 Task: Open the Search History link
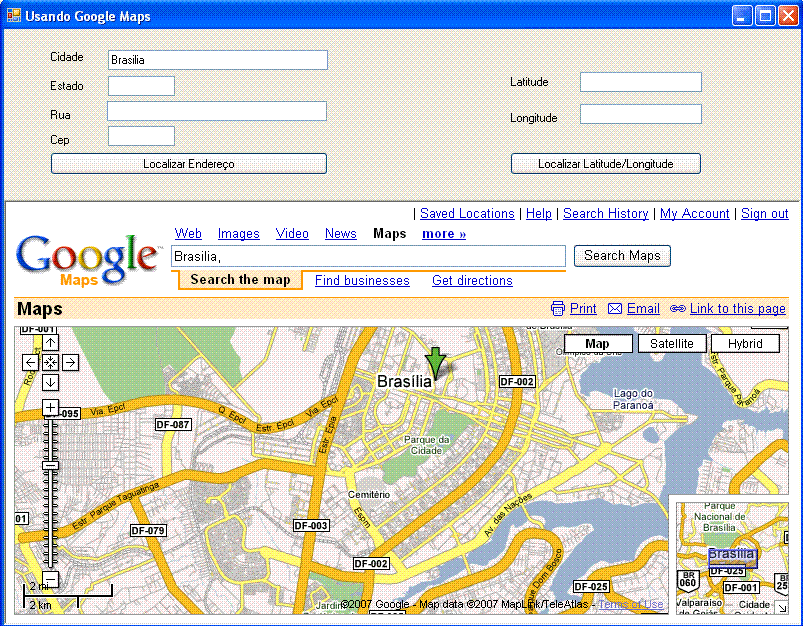(606, 214)
